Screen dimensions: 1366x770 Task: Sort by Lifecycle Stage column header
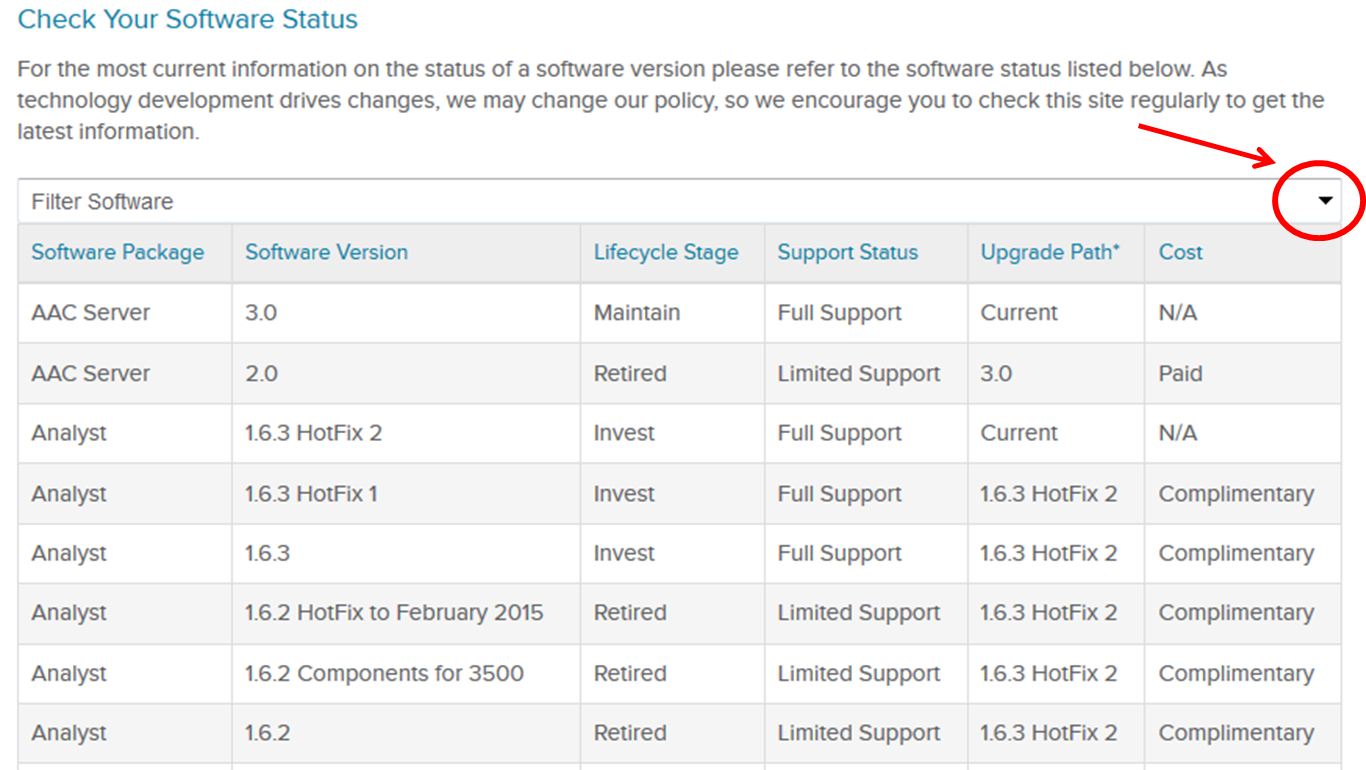[x=666, y=252]
